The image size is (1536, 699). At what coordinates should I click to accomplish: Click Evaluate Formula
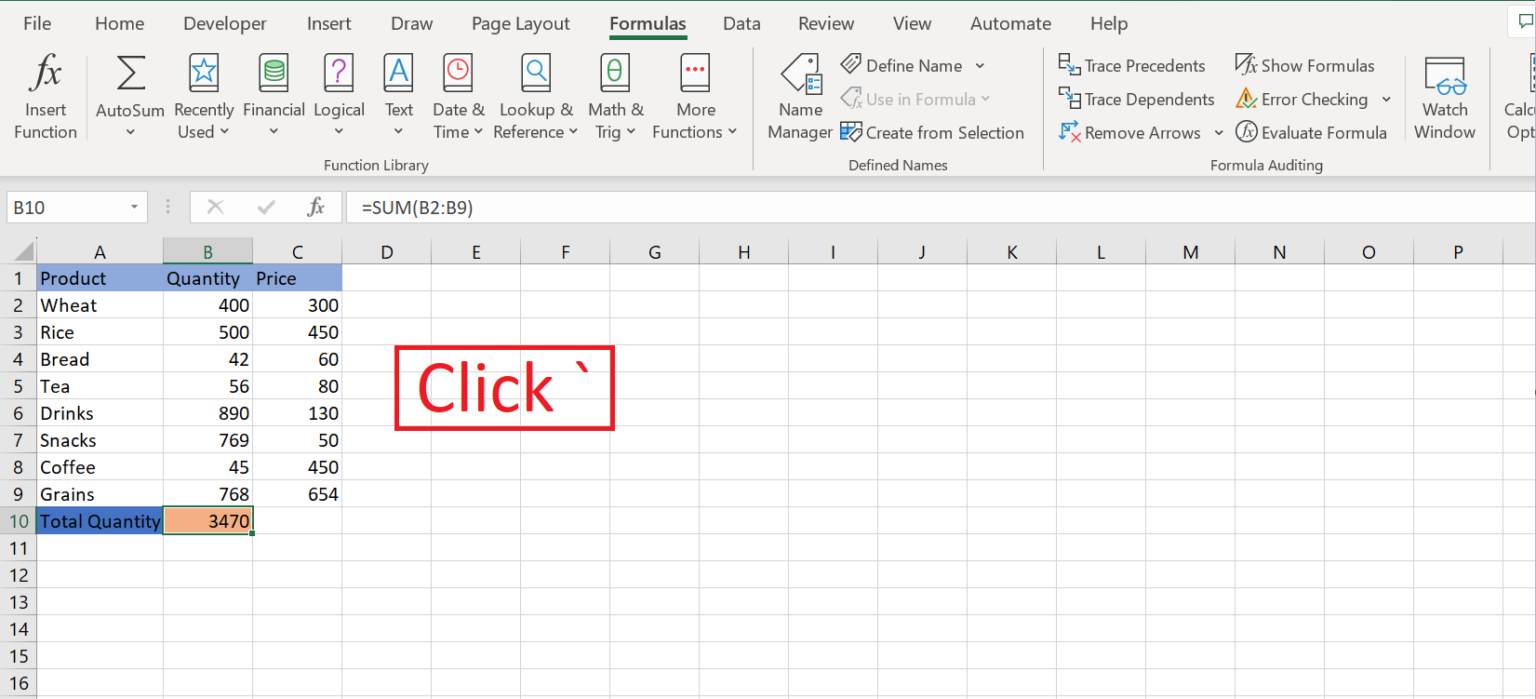click(1312, 132)
